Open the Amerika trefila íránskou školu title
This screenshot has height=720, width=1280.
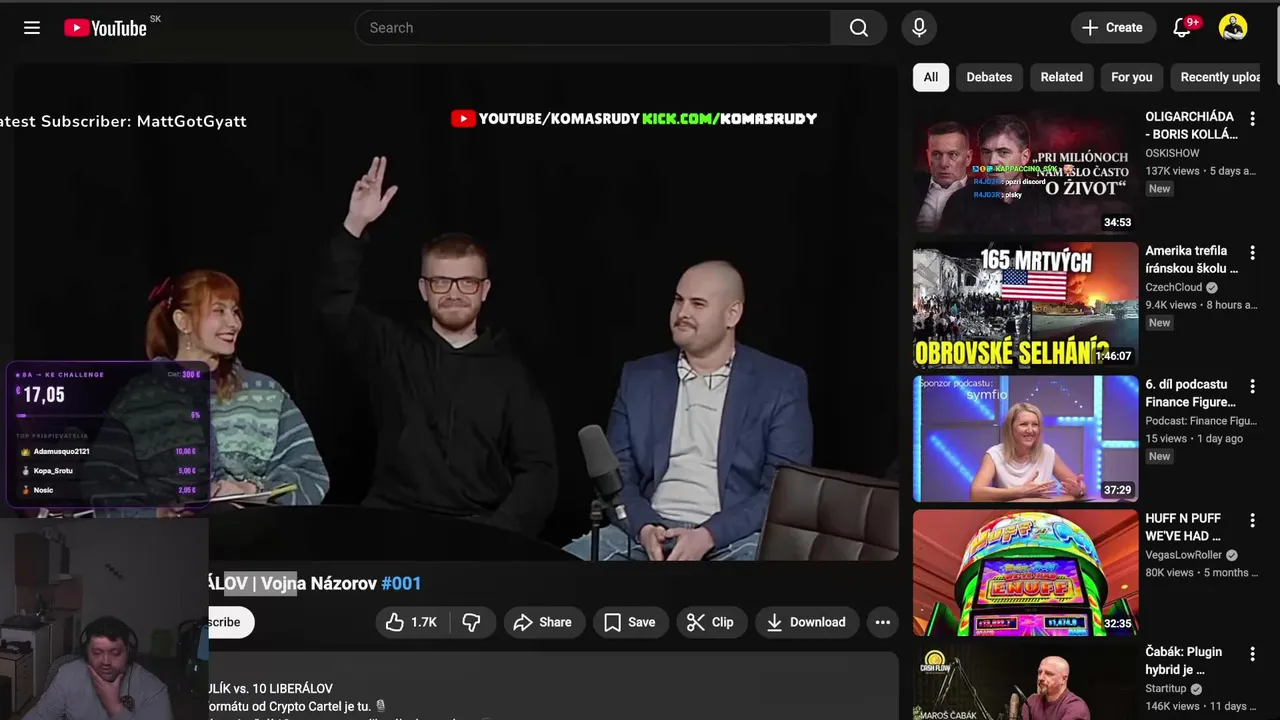[1191, 259]
